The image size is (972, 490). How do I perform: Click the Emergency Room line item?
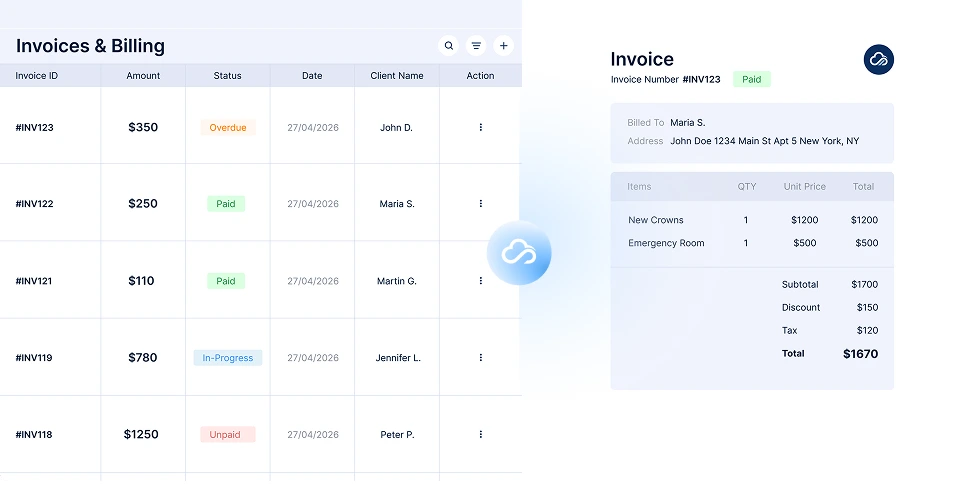click(x=666, y=243)
